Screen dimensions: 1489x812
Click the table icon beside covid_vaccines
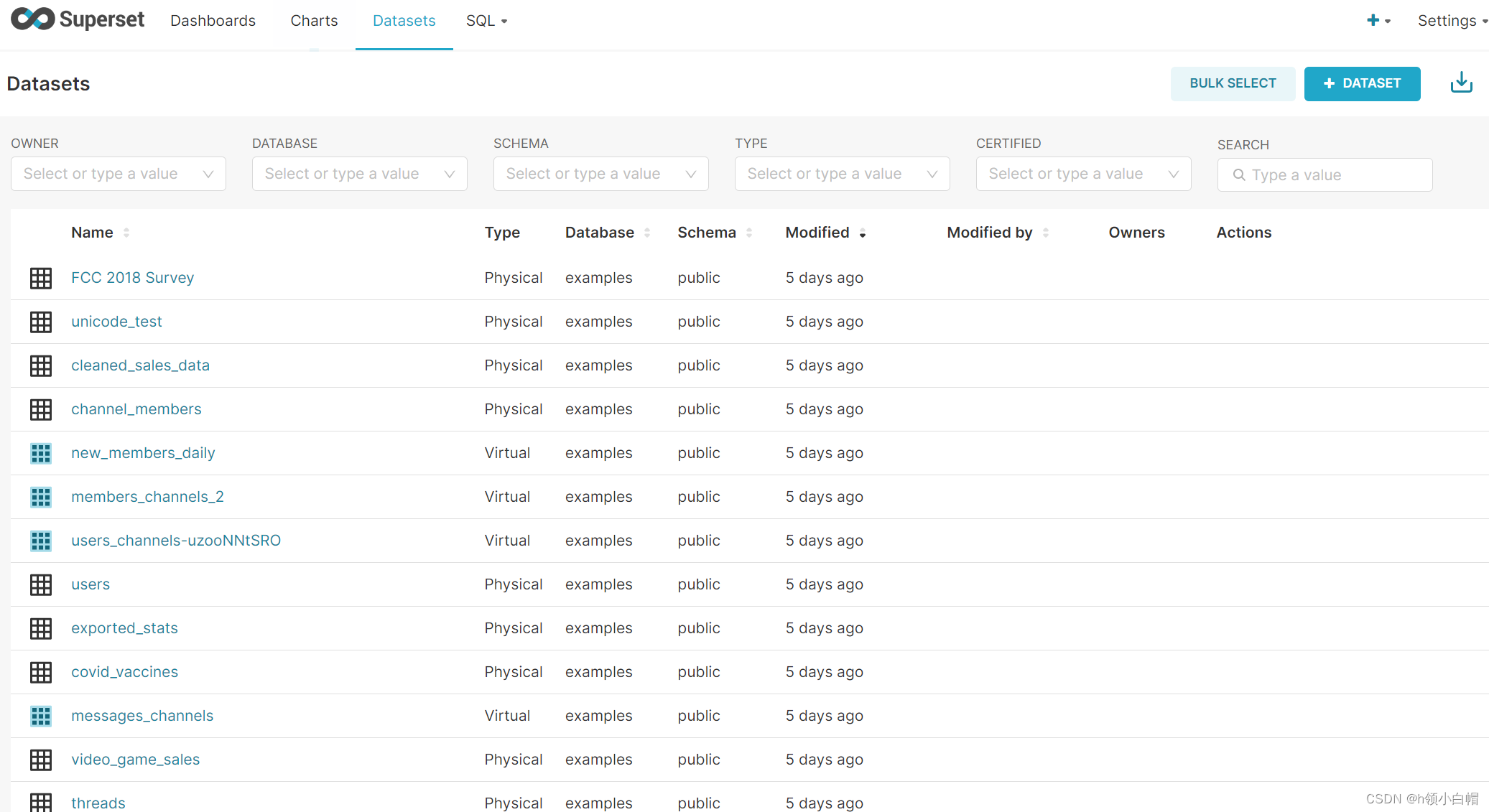pos(41,672)
